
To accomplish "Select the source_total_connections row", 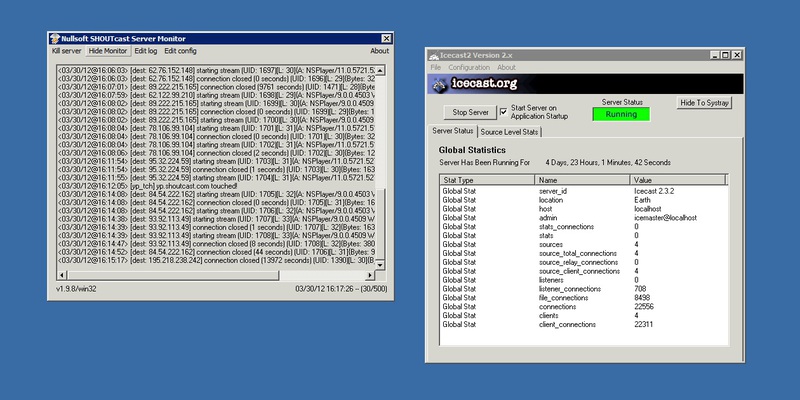I will [x=583, y=253].
